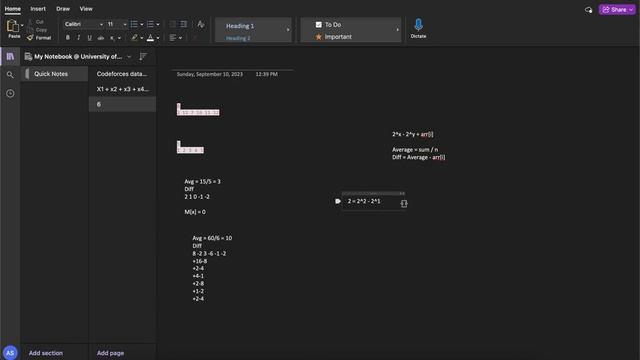Viewport: 640px width, 360px height.
Task: Apply the Heading 1 style
Action: coord(240,26)
